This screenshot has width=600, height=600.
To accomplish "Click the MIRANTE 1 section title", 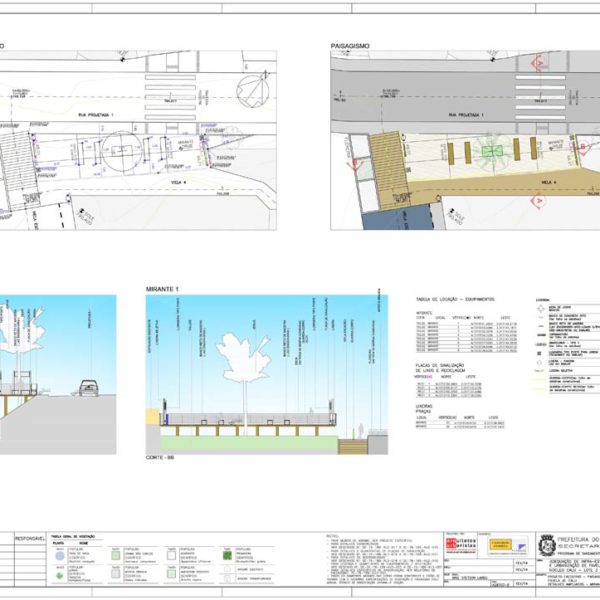I will click(x=161, y=289).
